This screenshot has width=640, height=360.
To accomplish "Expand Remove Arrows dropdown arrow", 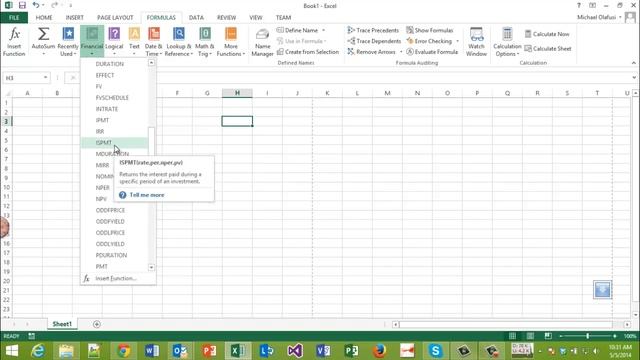I will click(x=401, y=52).
